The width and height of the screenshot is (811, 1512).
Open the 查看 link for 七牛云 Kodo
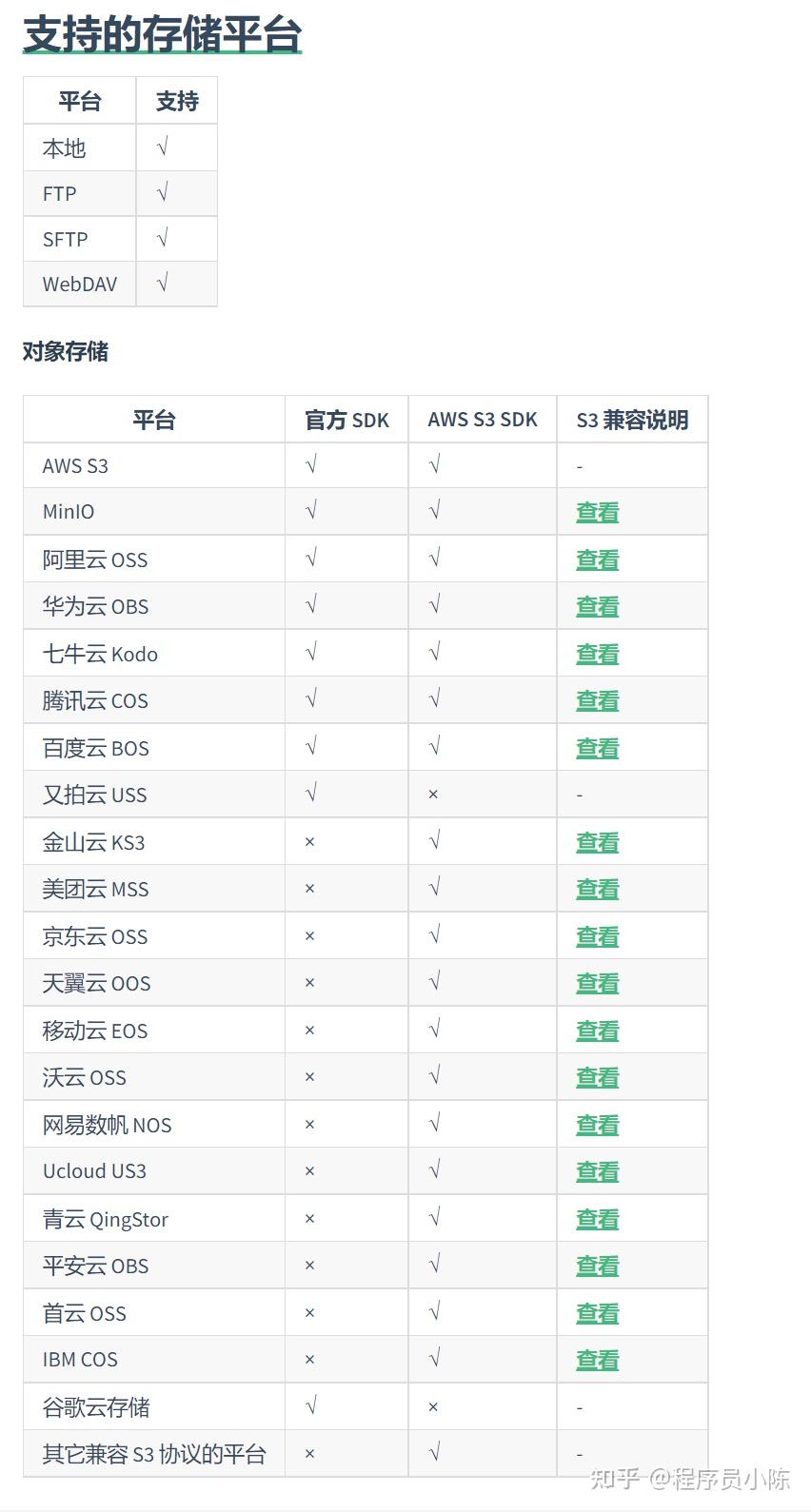(x=598, y=654)
